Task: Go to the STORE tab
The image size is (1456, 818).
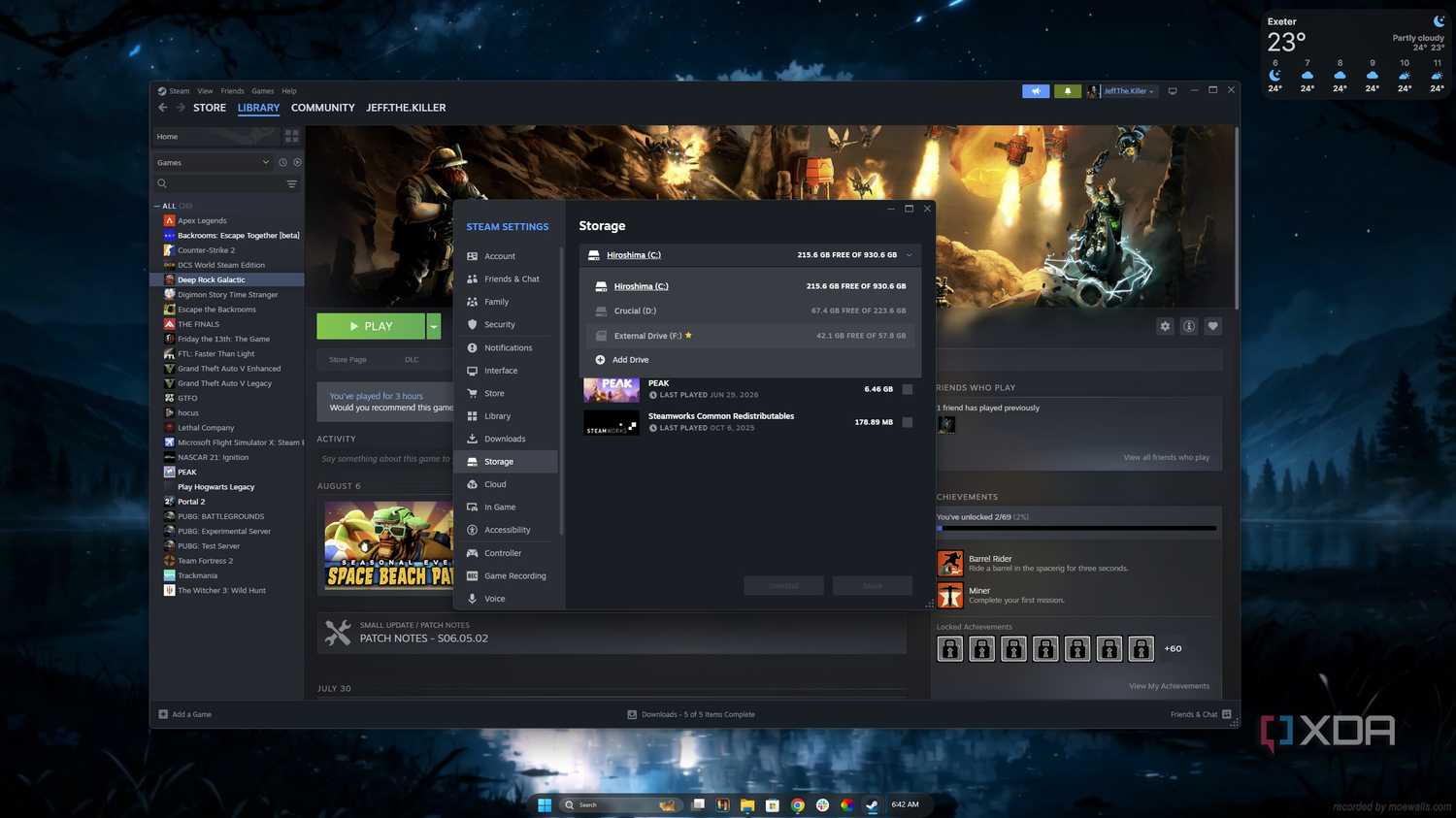Action: [x=210, y=108]
